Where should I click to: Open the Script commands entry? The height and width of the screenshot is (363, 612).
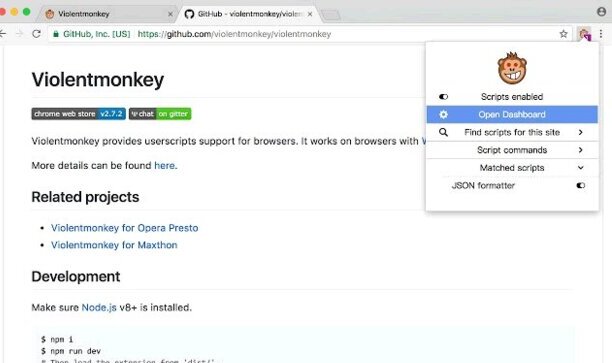[512, 150]
